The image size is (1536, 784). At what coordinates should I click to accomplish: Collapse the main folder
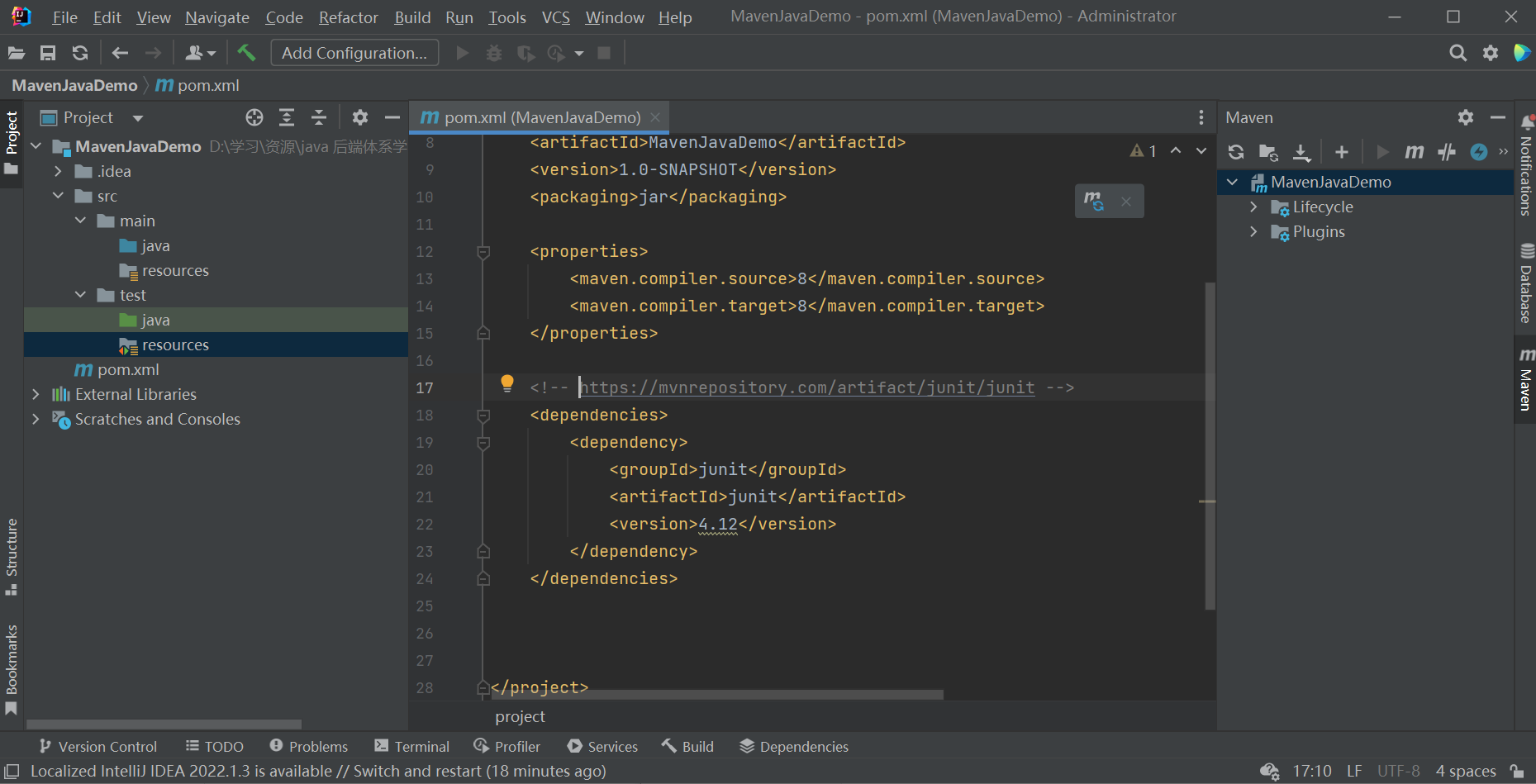(80, 221)
